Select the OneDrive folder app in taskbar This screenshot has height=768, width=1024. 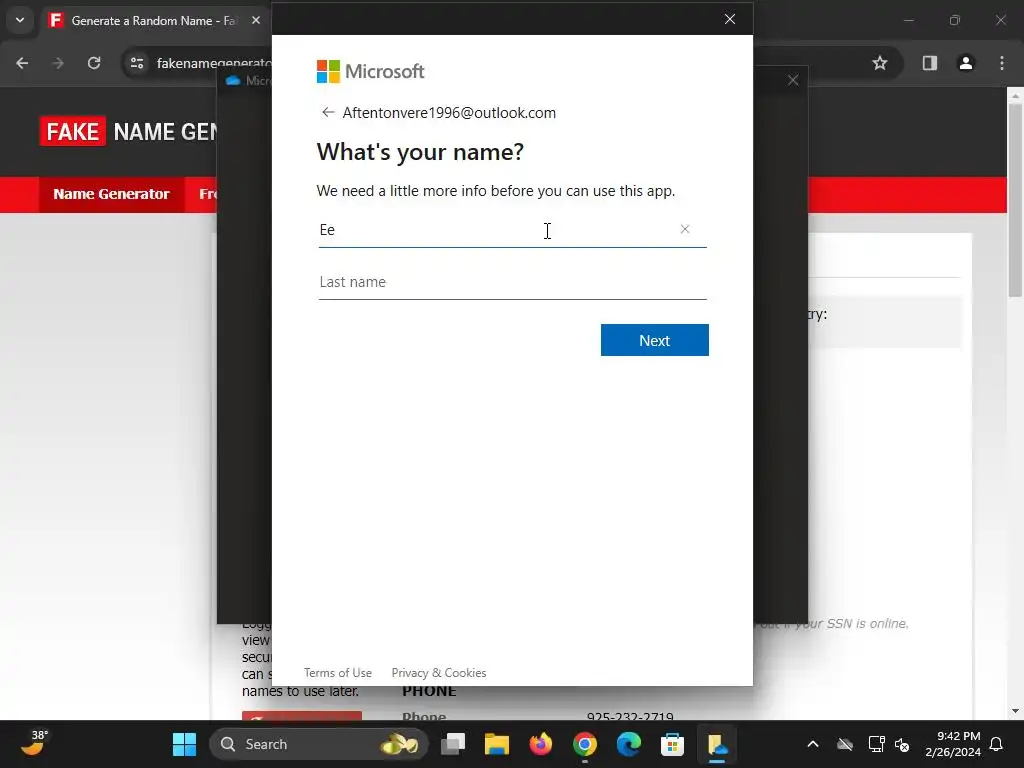717,744
